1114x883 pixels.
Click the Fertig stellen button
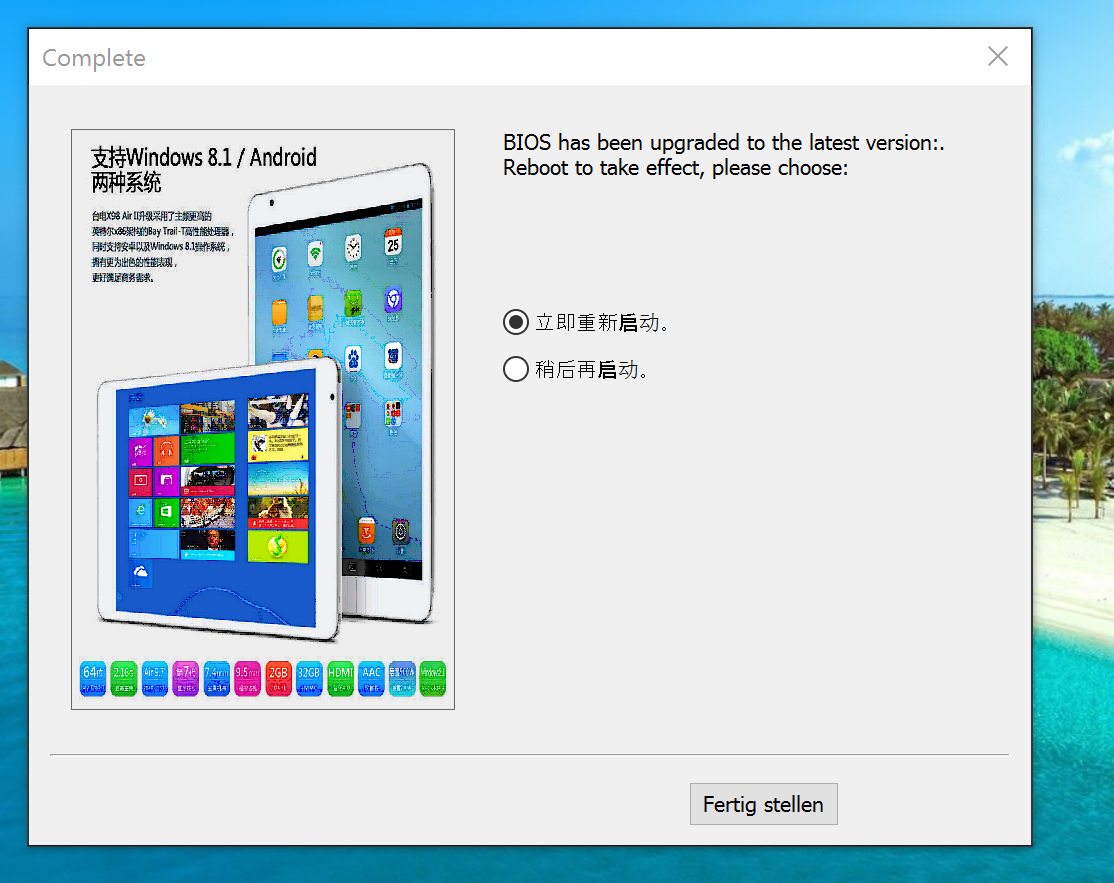(764, 804)
